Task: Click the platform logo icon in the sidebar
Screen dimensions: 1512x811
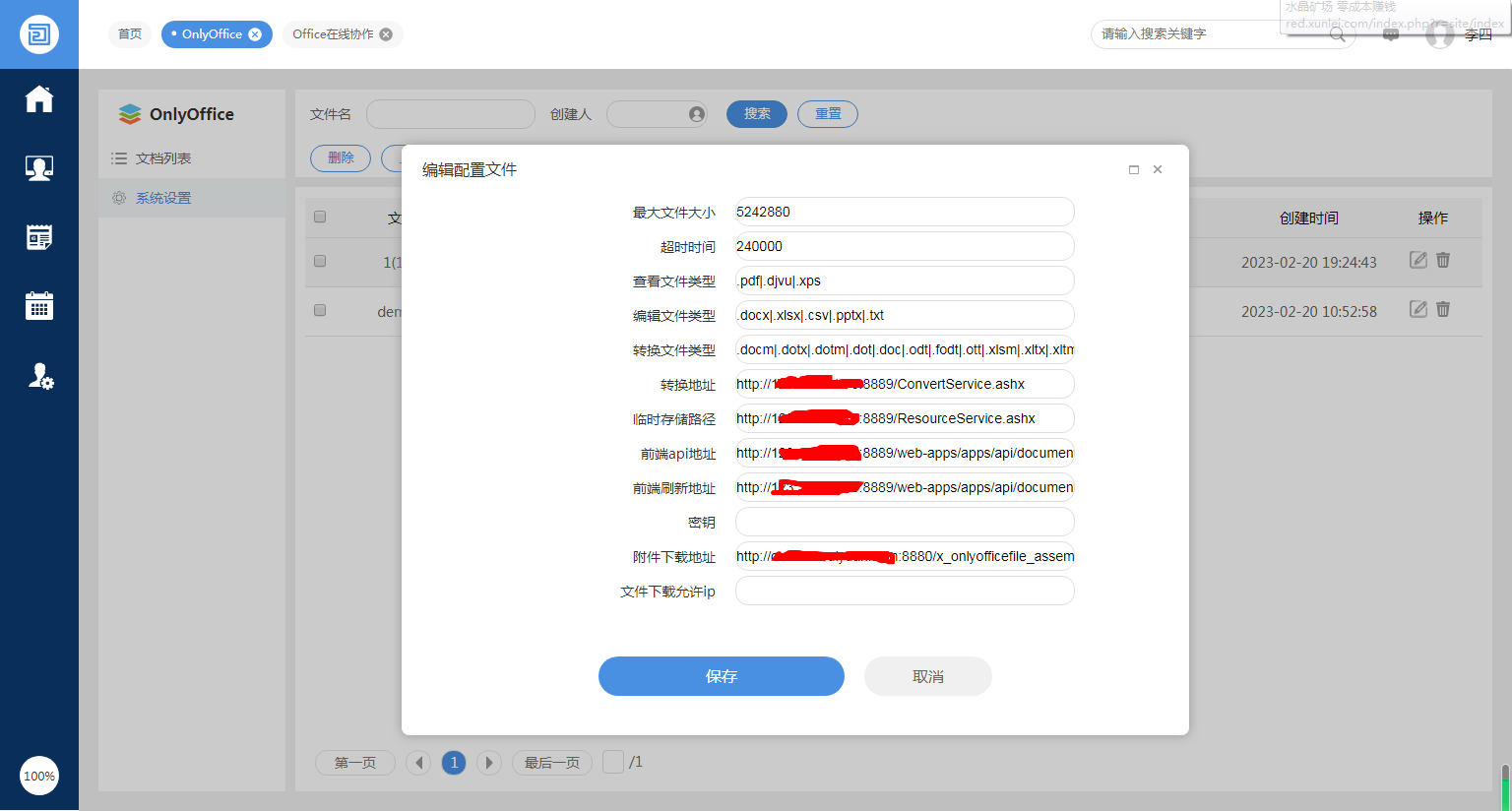Action: click(x=39, y=34)
